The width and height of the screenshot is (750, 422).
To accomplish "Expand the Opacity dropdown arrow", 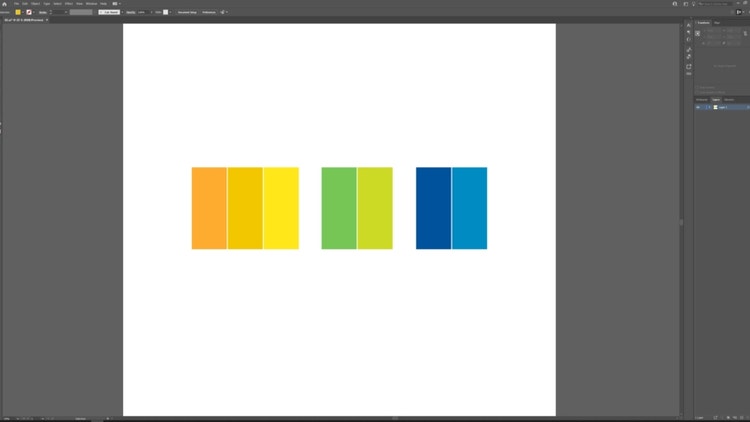I will tap(151, 12).
